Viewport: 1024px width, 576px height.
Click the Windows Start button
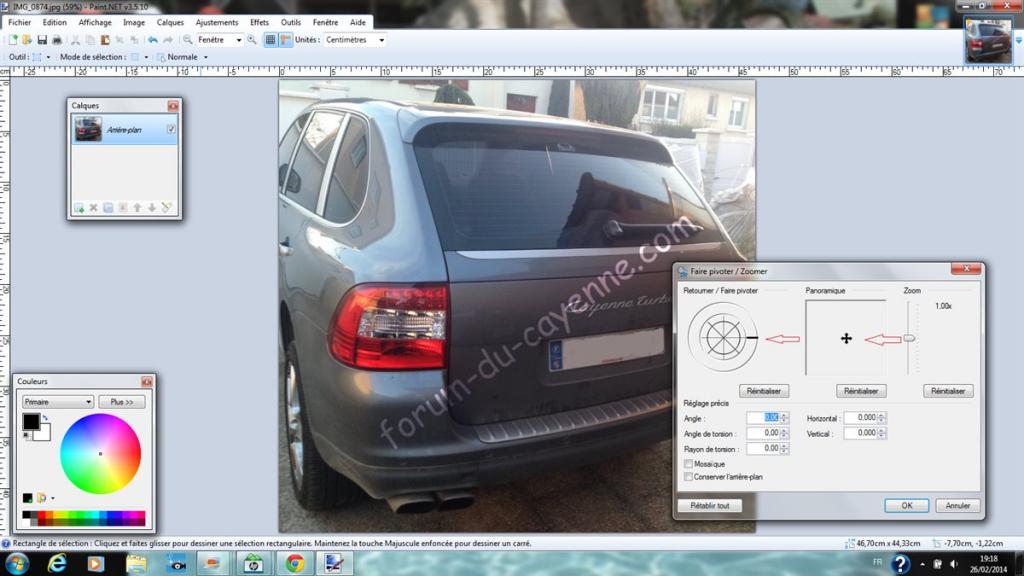[x=17, y=563]
